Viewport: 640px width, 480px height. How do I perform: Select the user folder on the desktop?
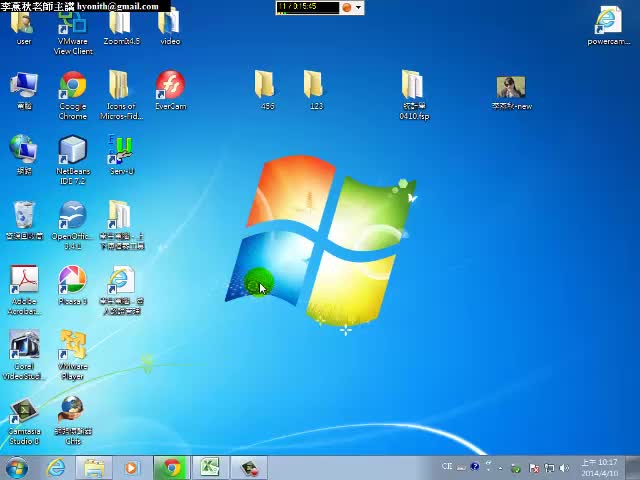coord(23,29)
